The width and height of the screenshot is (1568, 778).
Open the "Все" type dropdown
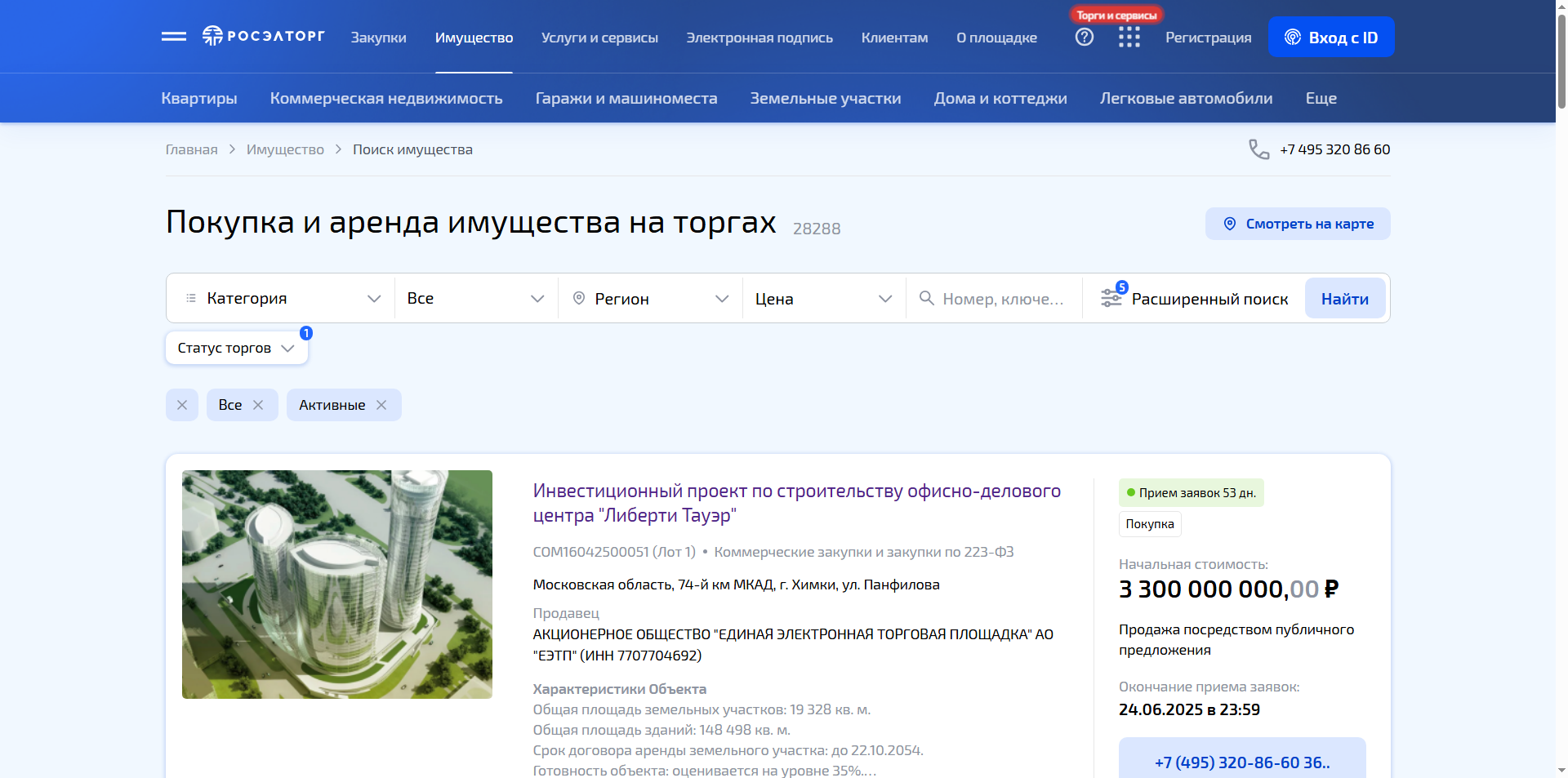(x=476, y=298)
